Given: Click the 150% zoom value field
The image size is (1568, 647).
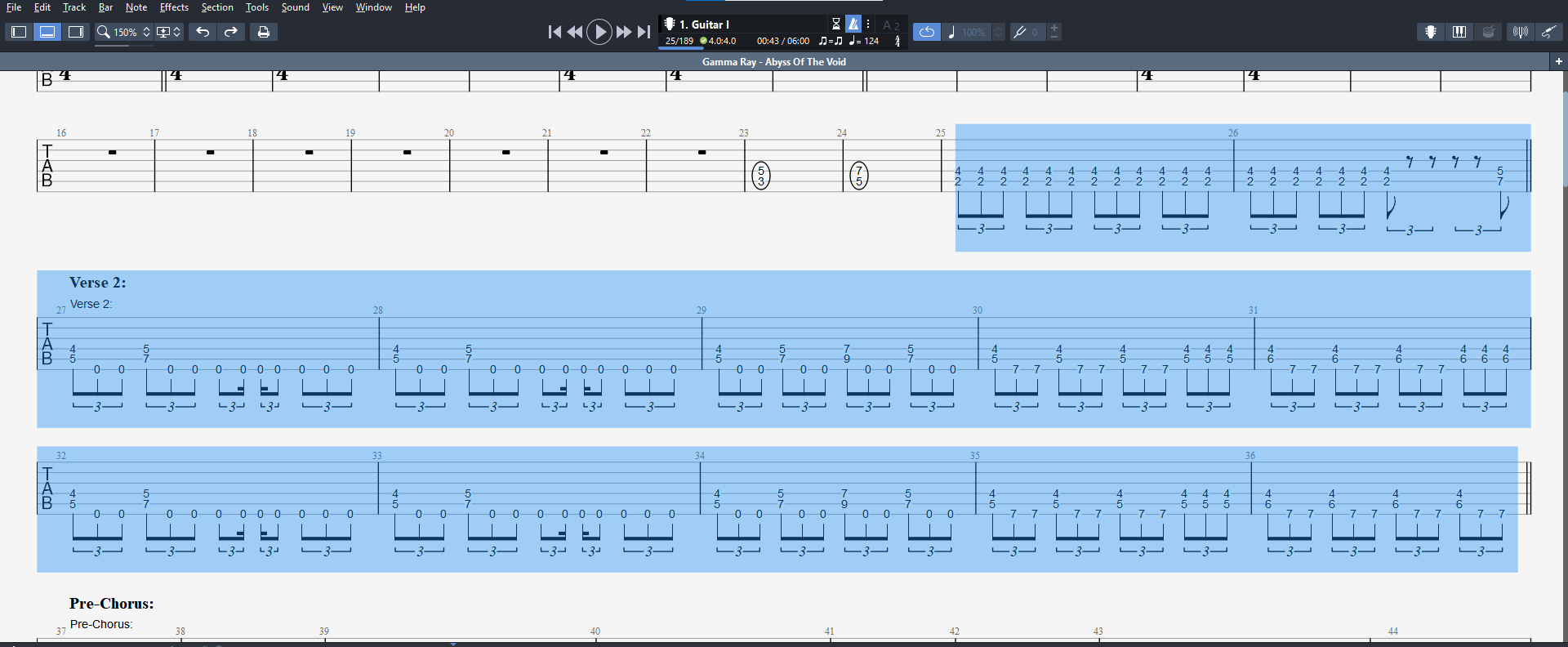Looking at the screenshot, I should 126,32.
